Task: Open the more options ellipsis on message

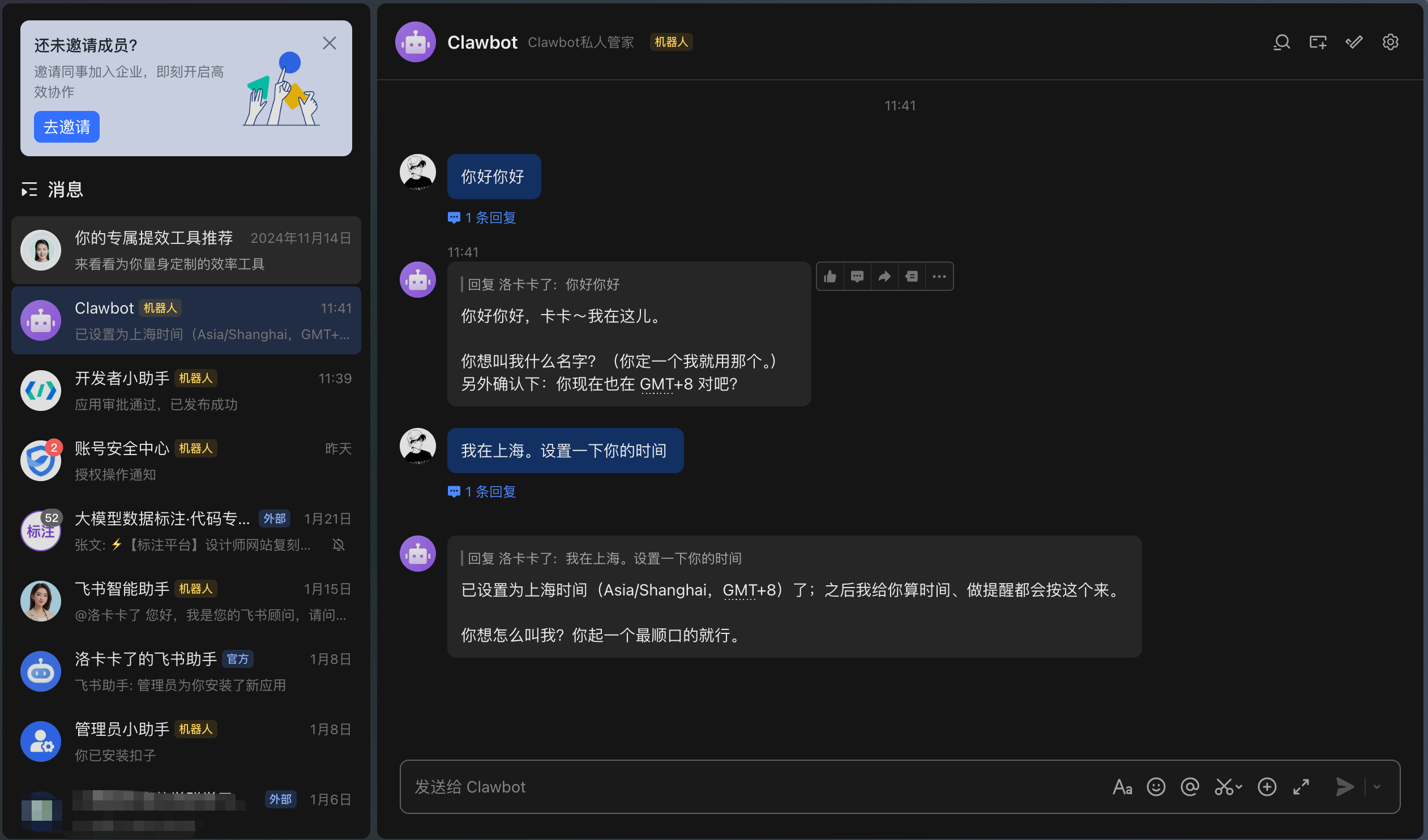Action: 939,276
